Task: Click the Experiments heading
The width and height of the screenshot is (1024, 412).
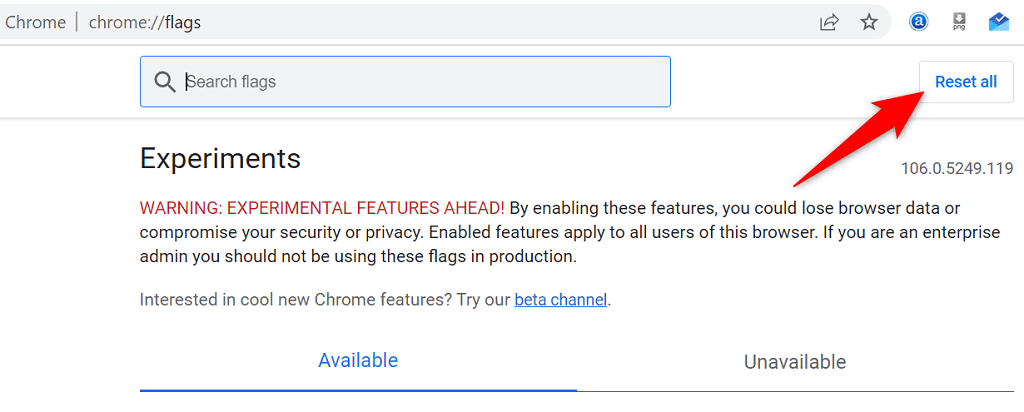Action: click(x=220, y=158)
